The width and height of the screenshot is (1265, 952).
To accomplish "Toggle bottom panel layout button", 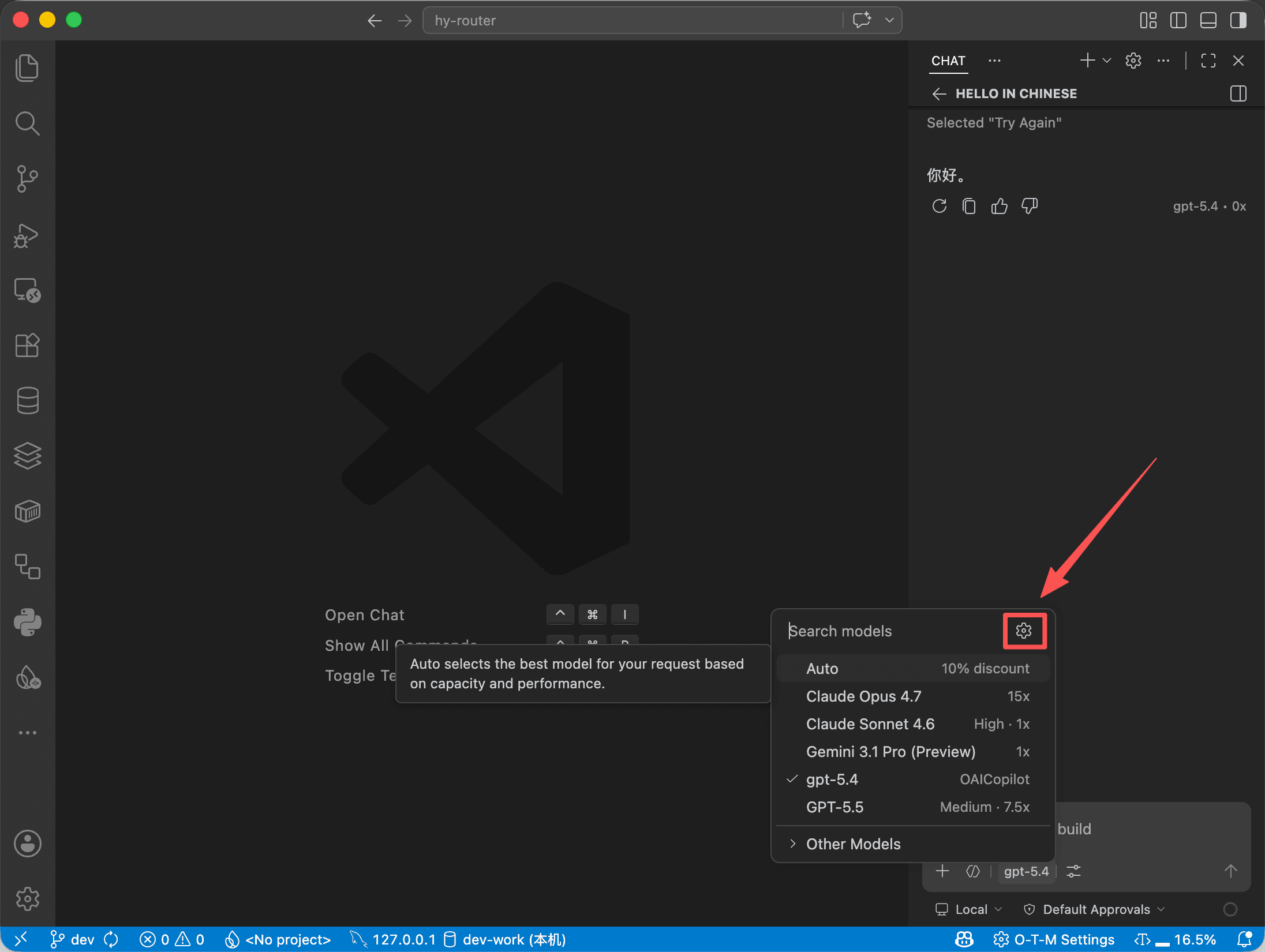I will coord(1208,21).
